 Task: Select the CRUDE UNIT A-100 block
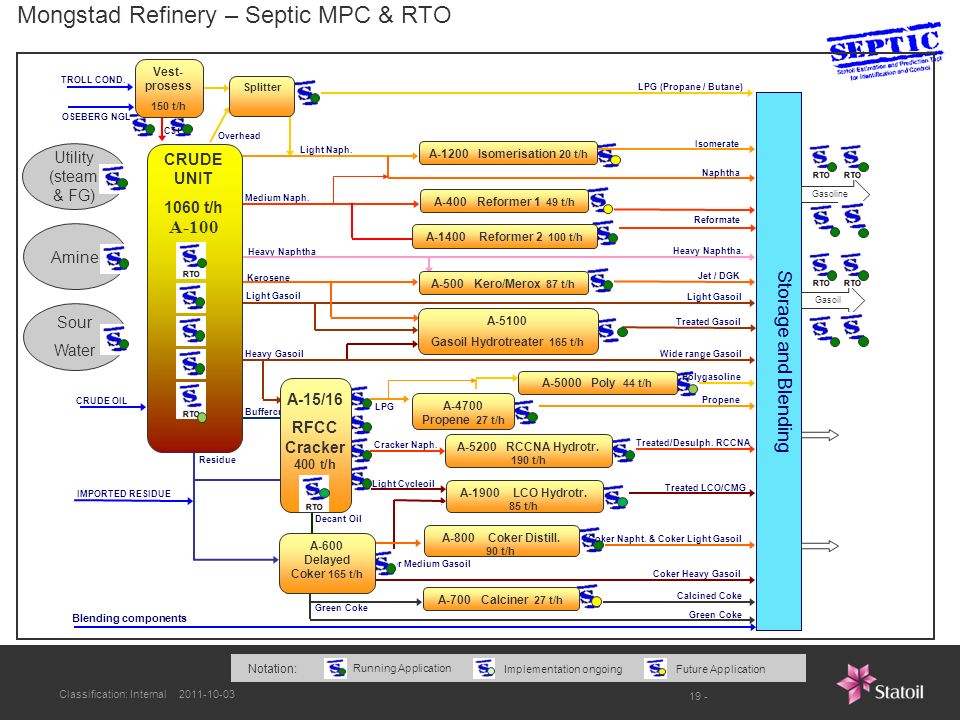[195, 299]
